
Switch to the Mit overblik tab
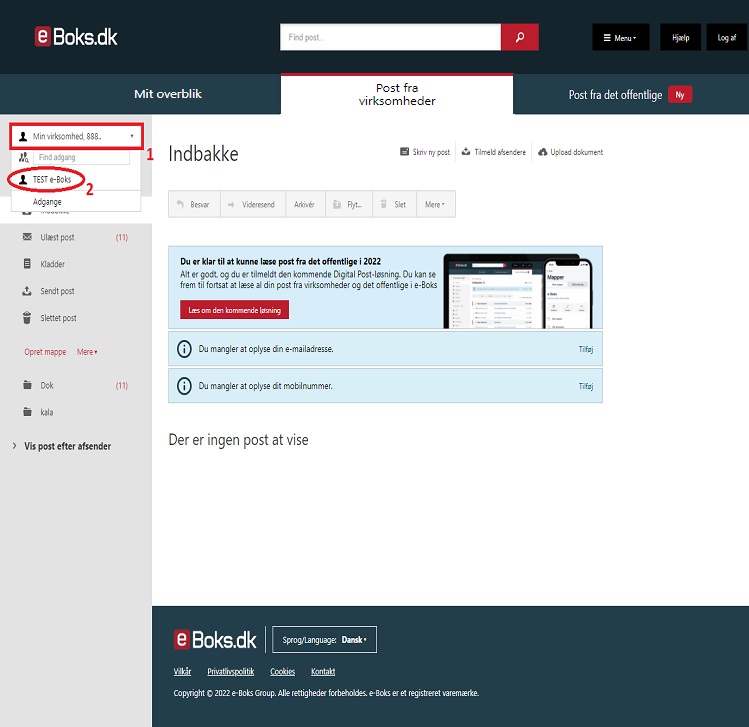tap(168, 94)
